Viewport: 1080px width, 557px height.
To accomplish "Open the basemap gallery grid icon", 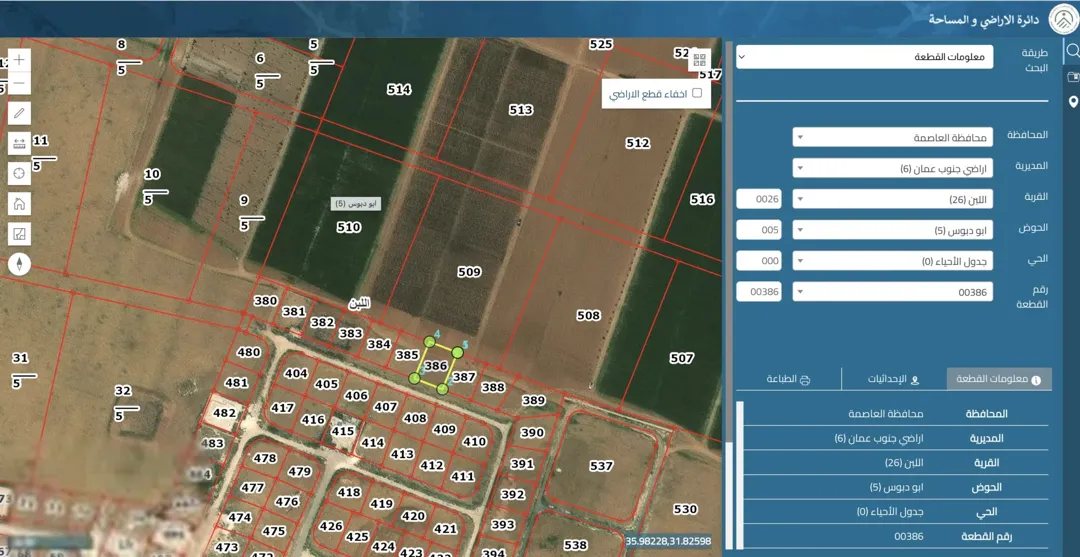I will (700, 60).
